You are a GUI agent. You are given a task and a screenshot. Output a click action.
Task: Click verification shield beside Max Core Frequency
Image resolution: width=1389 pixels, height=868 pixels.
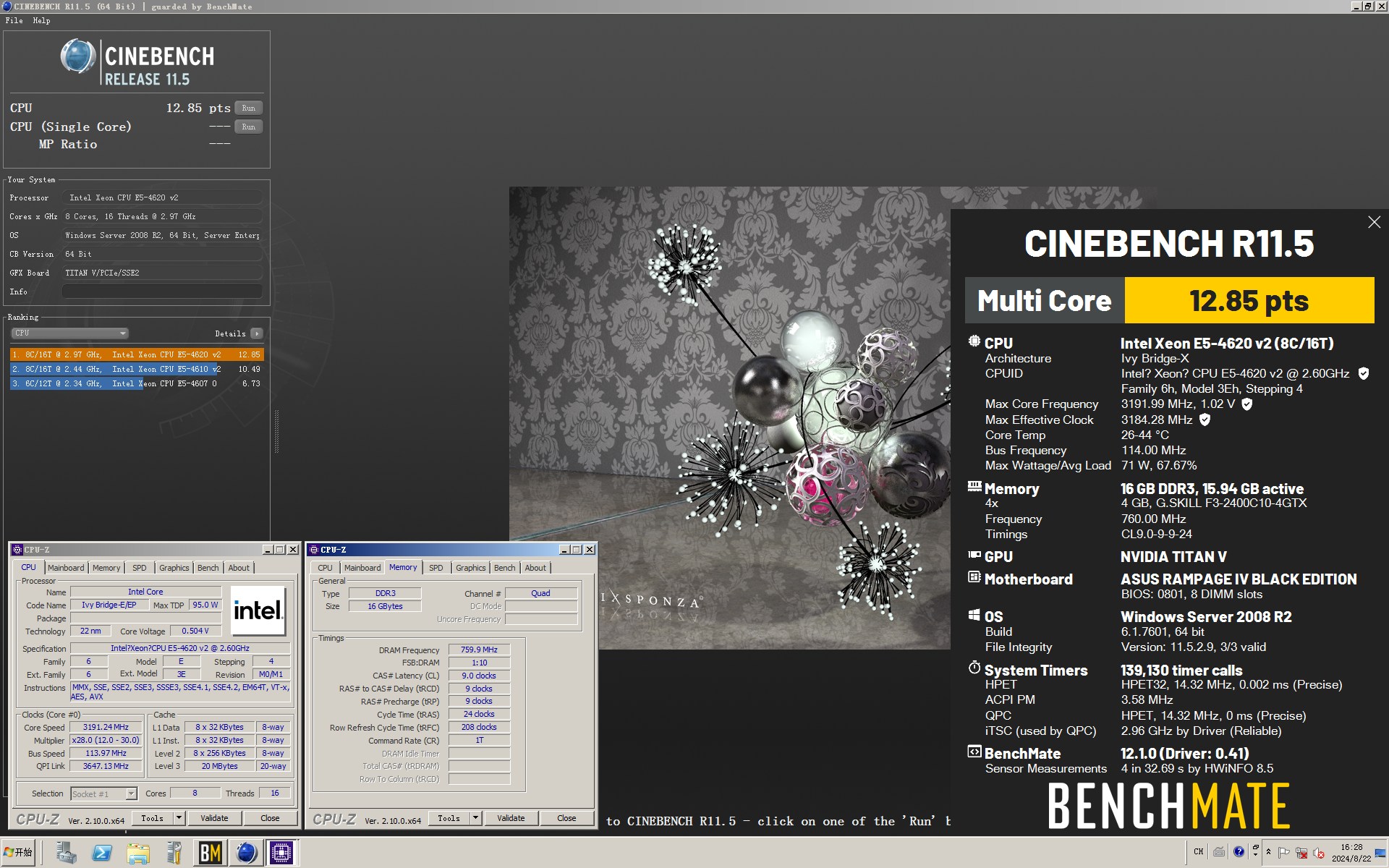coord(1246,404)
